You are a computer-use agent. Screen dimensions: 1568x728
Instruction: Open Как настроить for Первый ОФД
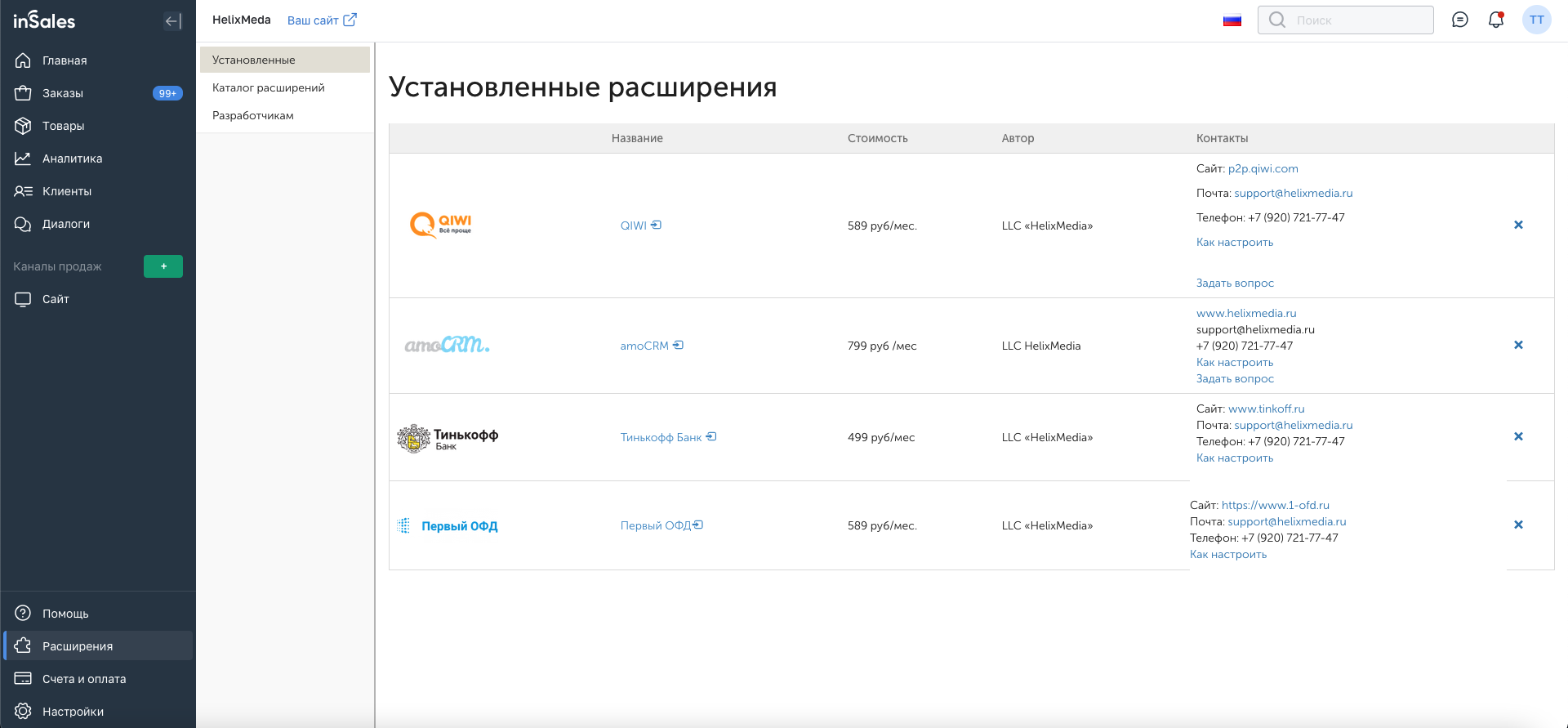click(1228, 554)
